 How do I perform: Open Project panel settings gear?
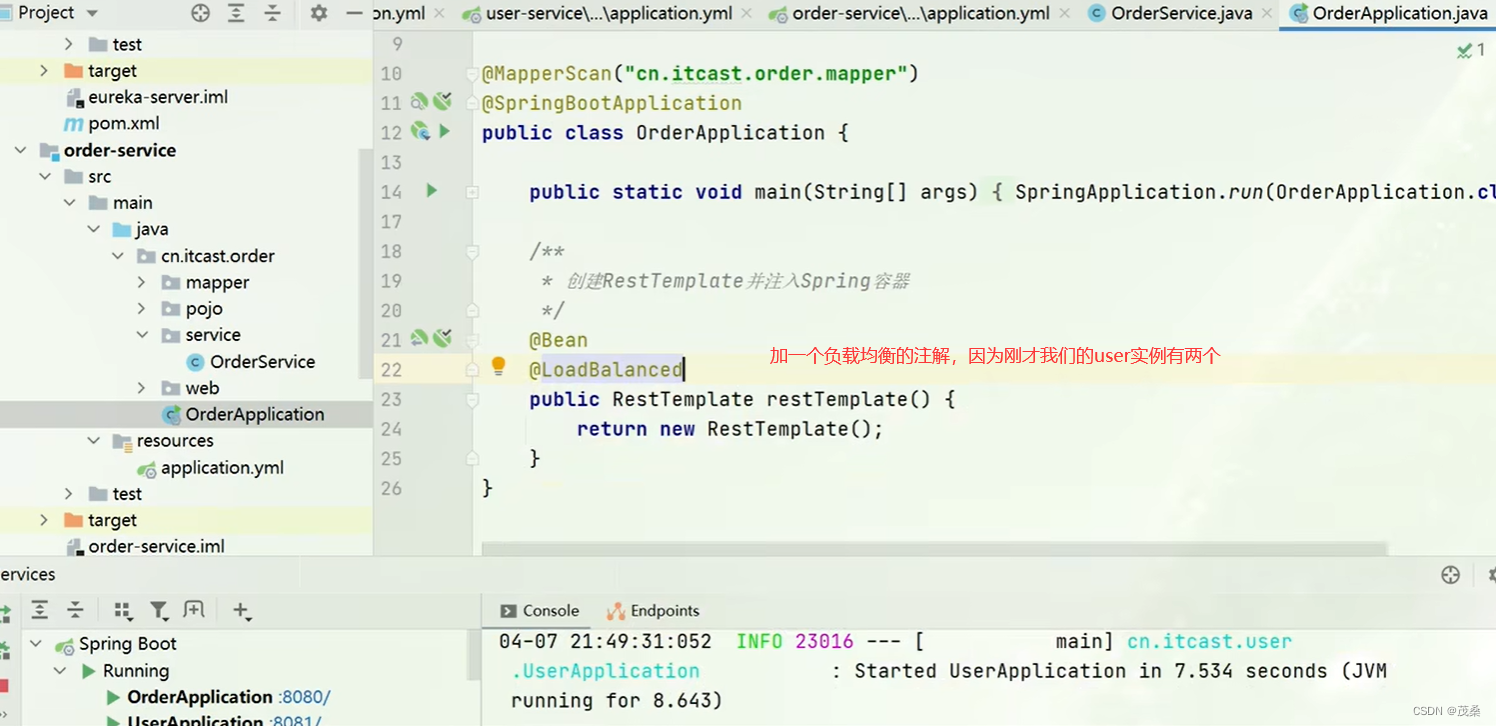(x=318, y=13)
